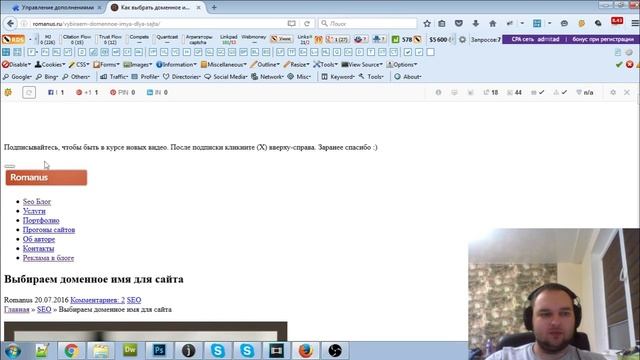640x360 pixels.
Task: Click the orange Romanus logo button
Action: point(46,178)
